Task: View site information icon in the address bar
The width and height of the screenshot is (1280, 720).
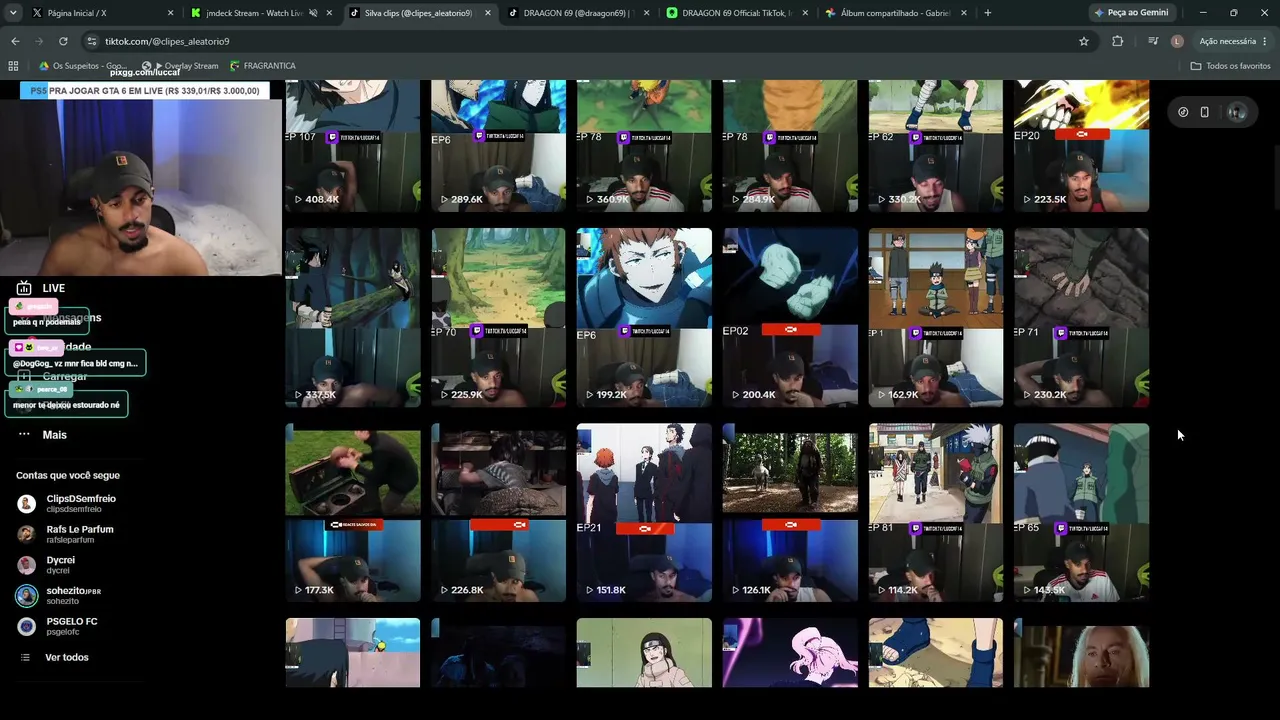Action: point(92,41)
